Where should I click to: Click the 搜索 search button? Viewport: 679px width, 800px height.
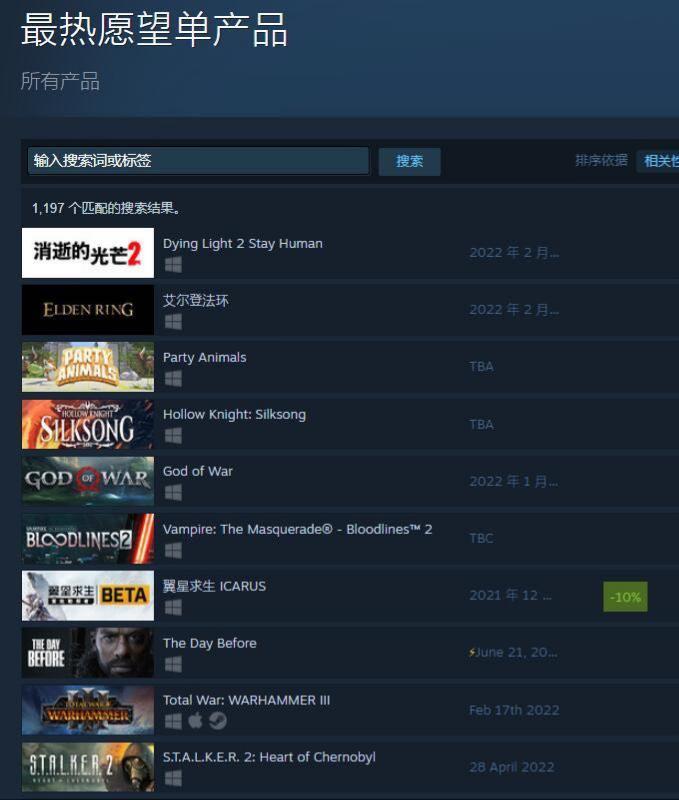[409, 162]
